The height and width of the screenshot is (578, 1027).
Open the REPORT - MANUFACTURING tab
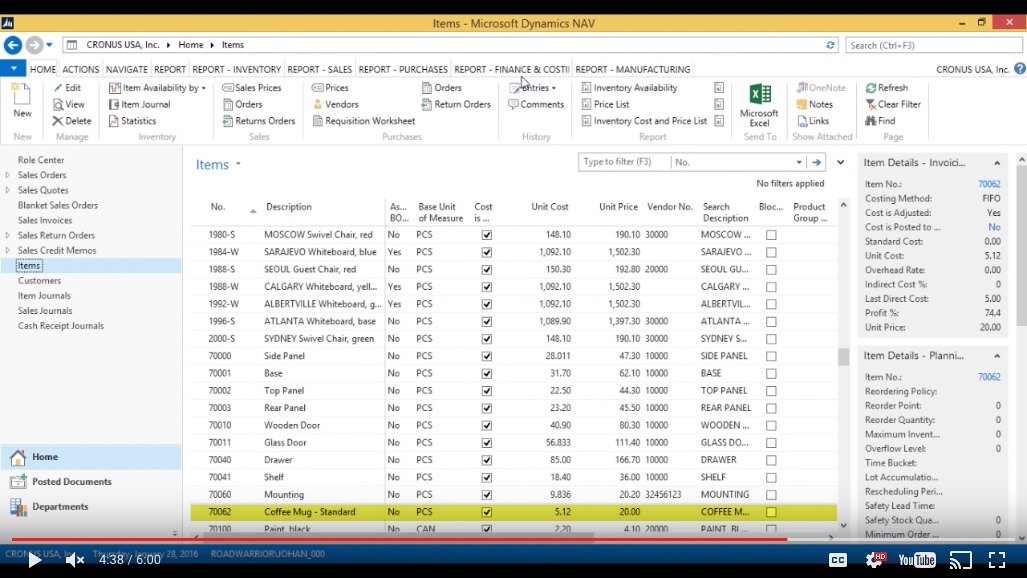pyautogui.click(x=633, y=69)
